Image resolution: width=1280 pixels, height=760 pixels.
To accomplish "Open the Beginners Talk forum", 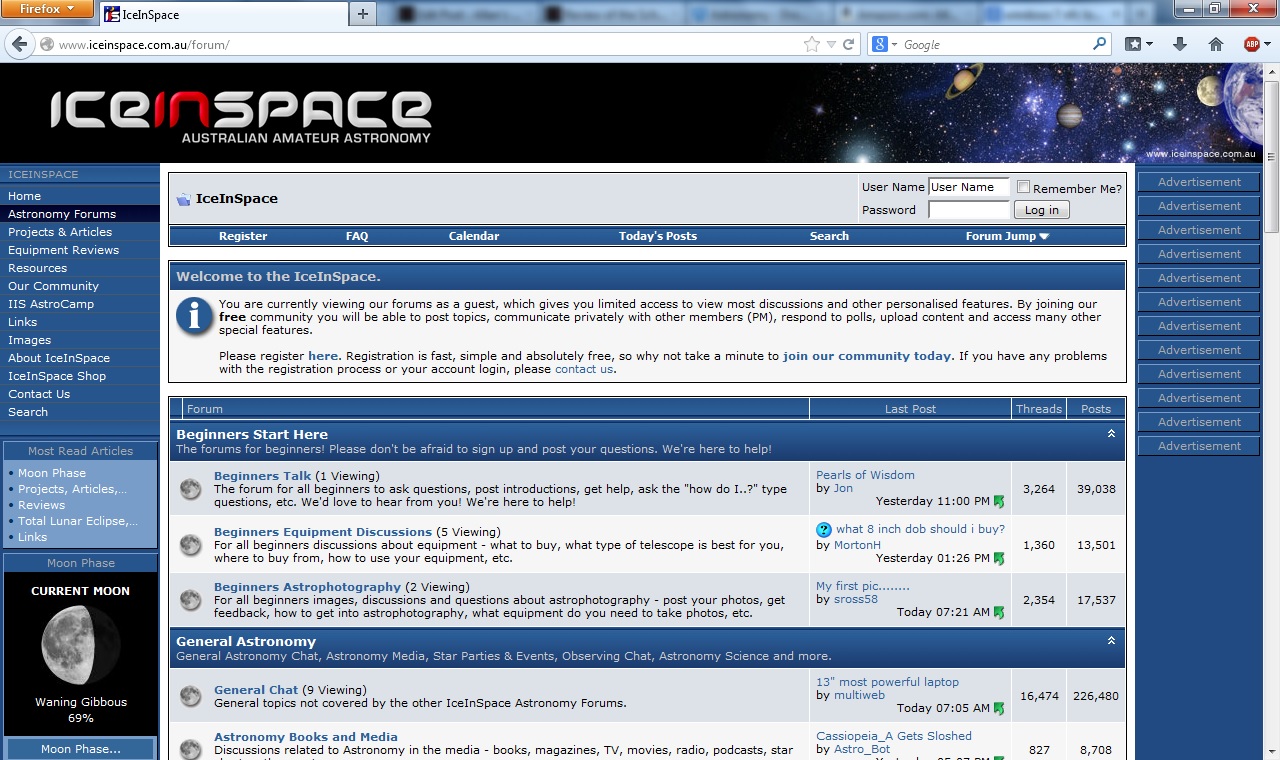I will (x=262, y=476).
